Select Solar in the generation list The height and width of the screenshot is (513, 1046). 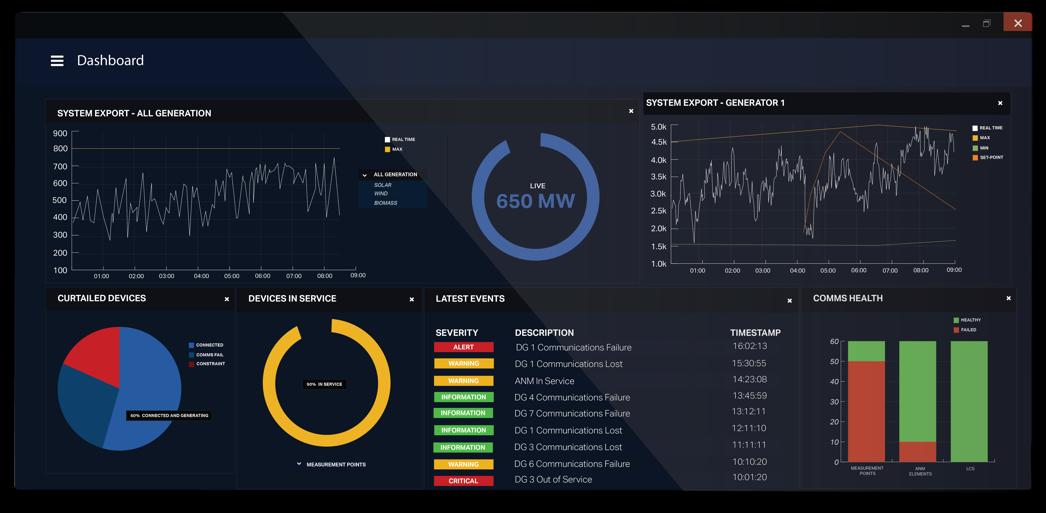382,185
